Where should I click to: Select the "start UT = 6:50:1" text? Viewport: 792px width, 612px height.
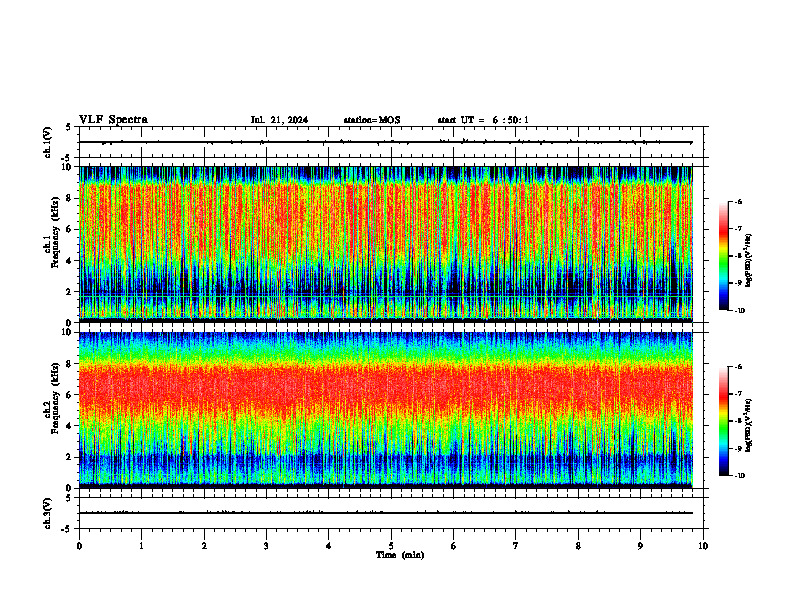pyautogui.click(x=483, y=120)
